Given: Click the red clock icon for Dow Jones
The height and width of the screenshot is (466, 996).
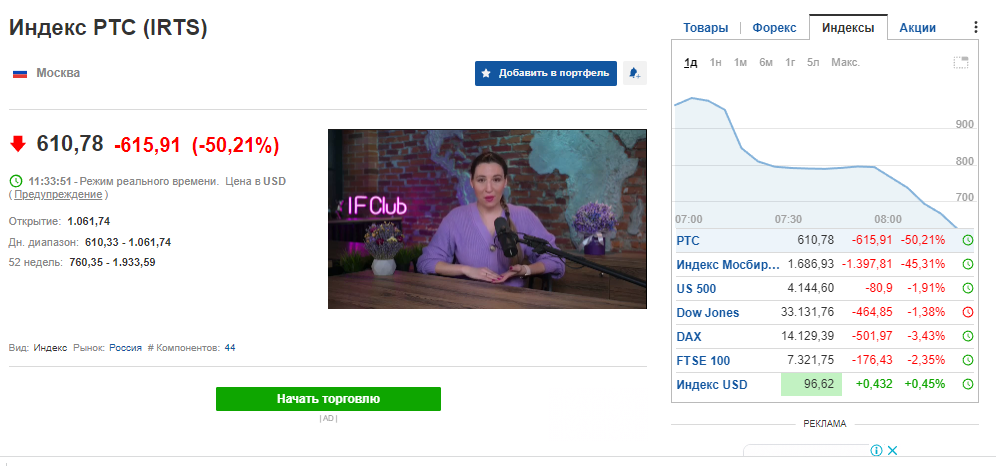Looking at the screenshot, I should pyautogui.click(x=967, y=312).
